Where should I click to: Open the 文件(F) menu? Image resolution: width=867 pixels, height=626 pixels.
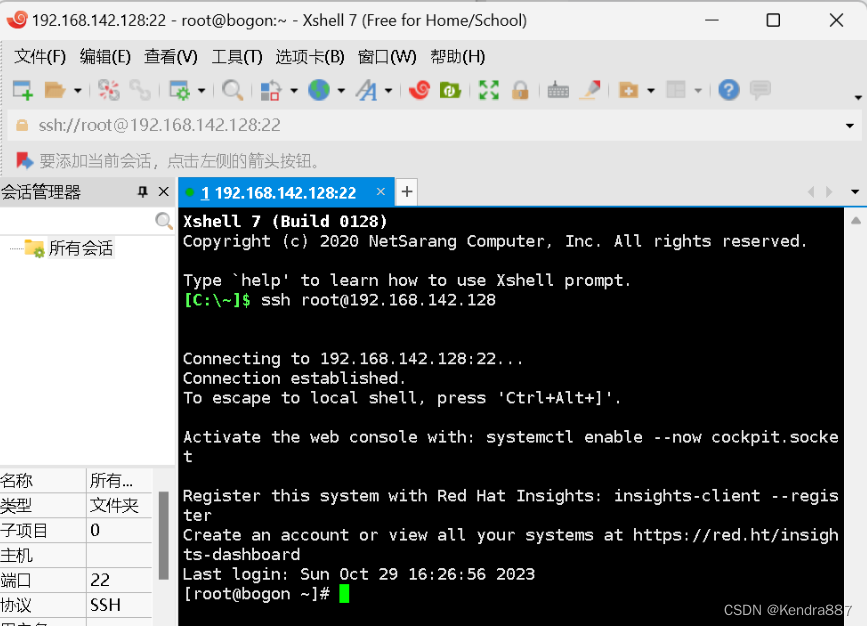(40, 56)
